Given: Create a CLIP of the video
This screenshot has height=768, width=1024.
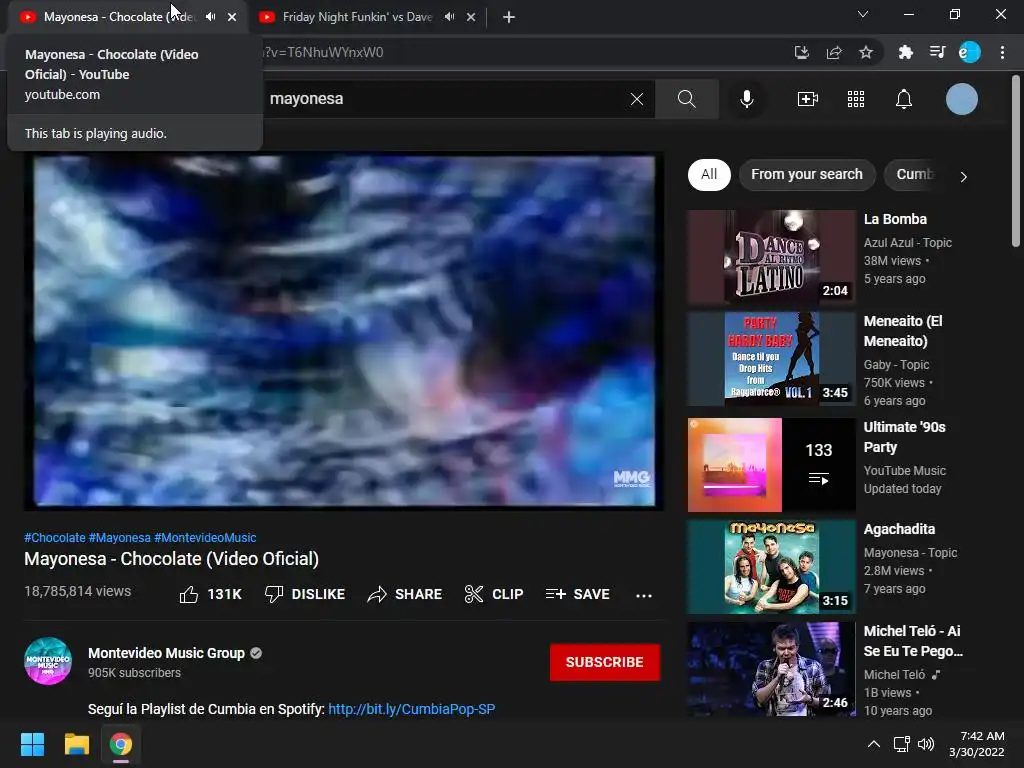Looking at the screenshot, I should click(494, 594).
